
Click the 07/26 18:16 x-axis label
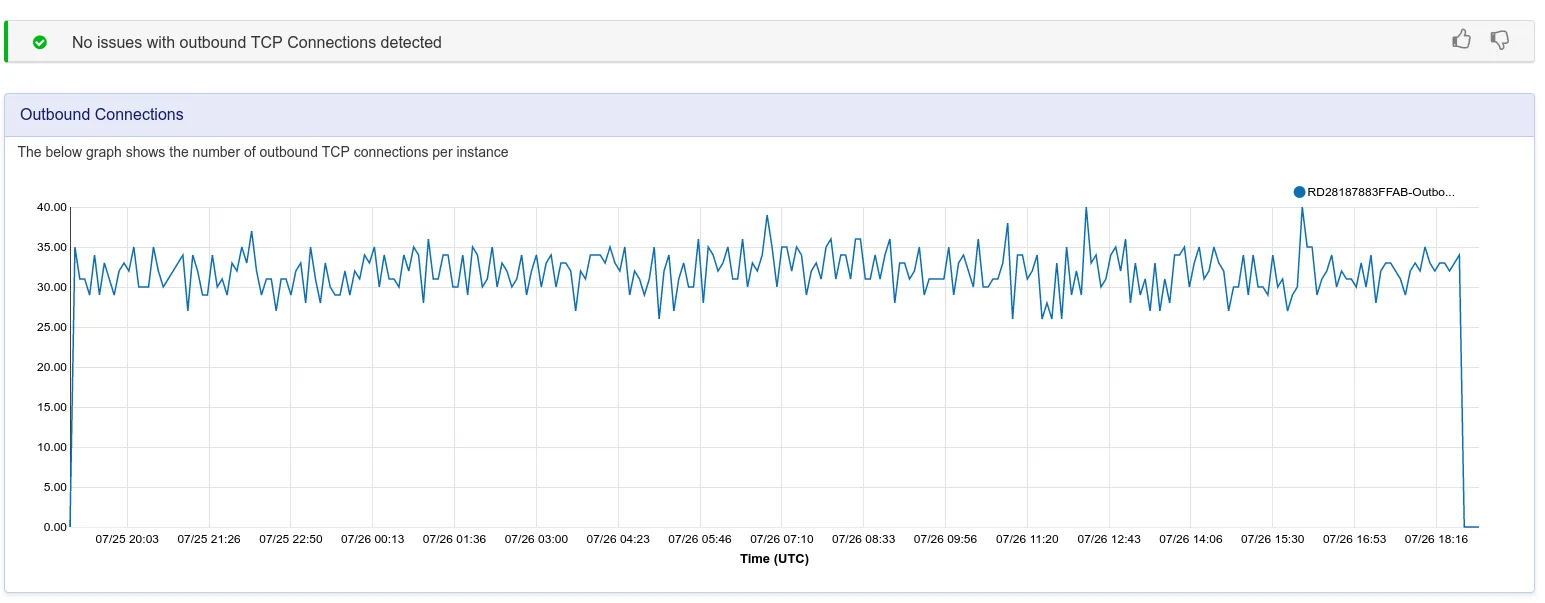1436,539
